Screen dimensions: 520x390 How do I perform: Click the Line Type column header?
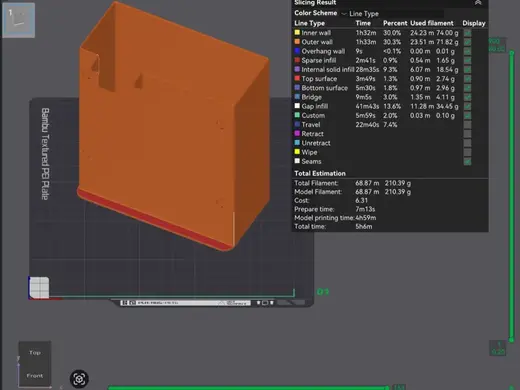pos(309,23)
